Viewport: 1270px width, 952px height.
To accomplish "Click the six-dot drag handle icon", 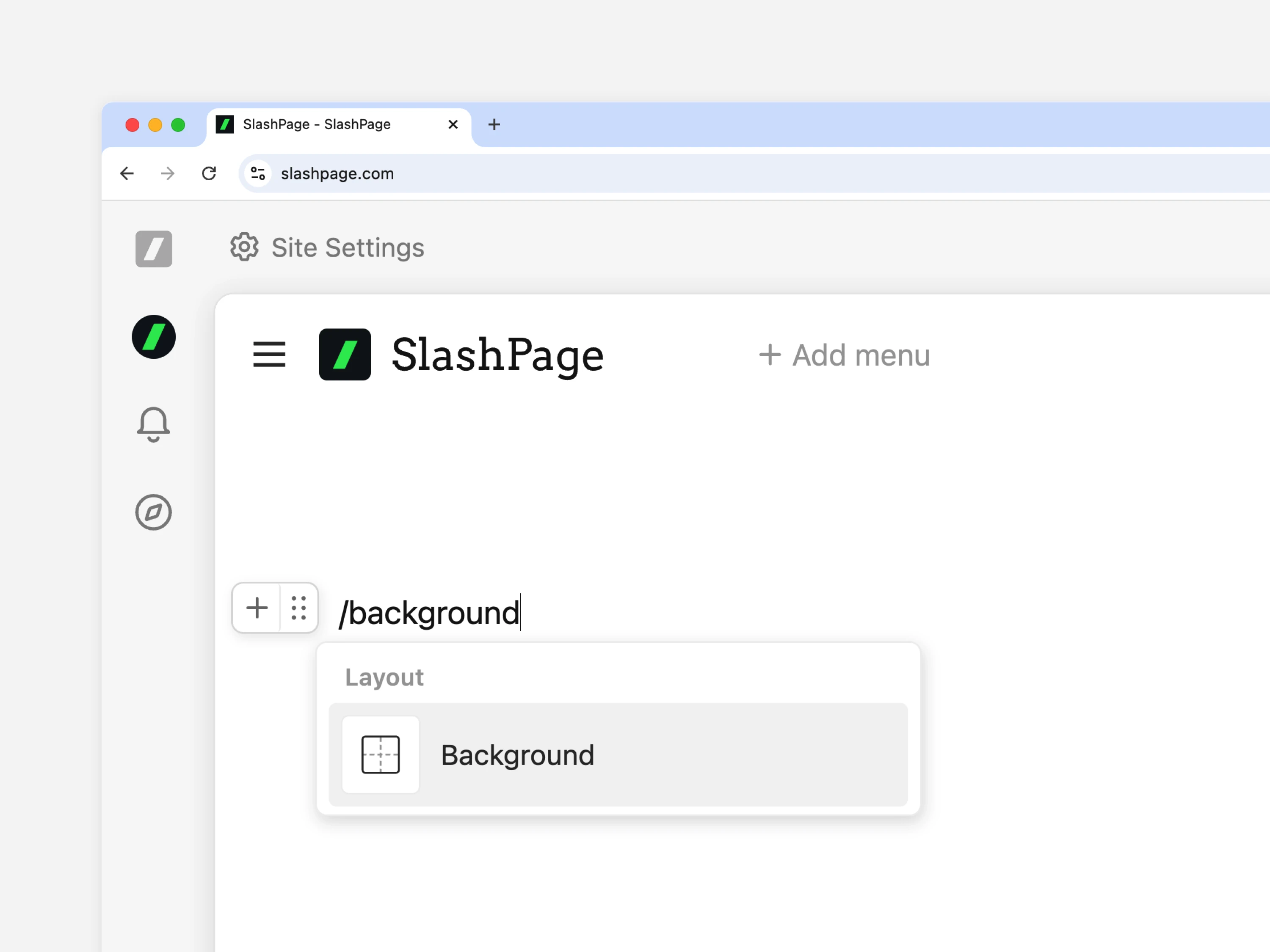I will 298,608.
